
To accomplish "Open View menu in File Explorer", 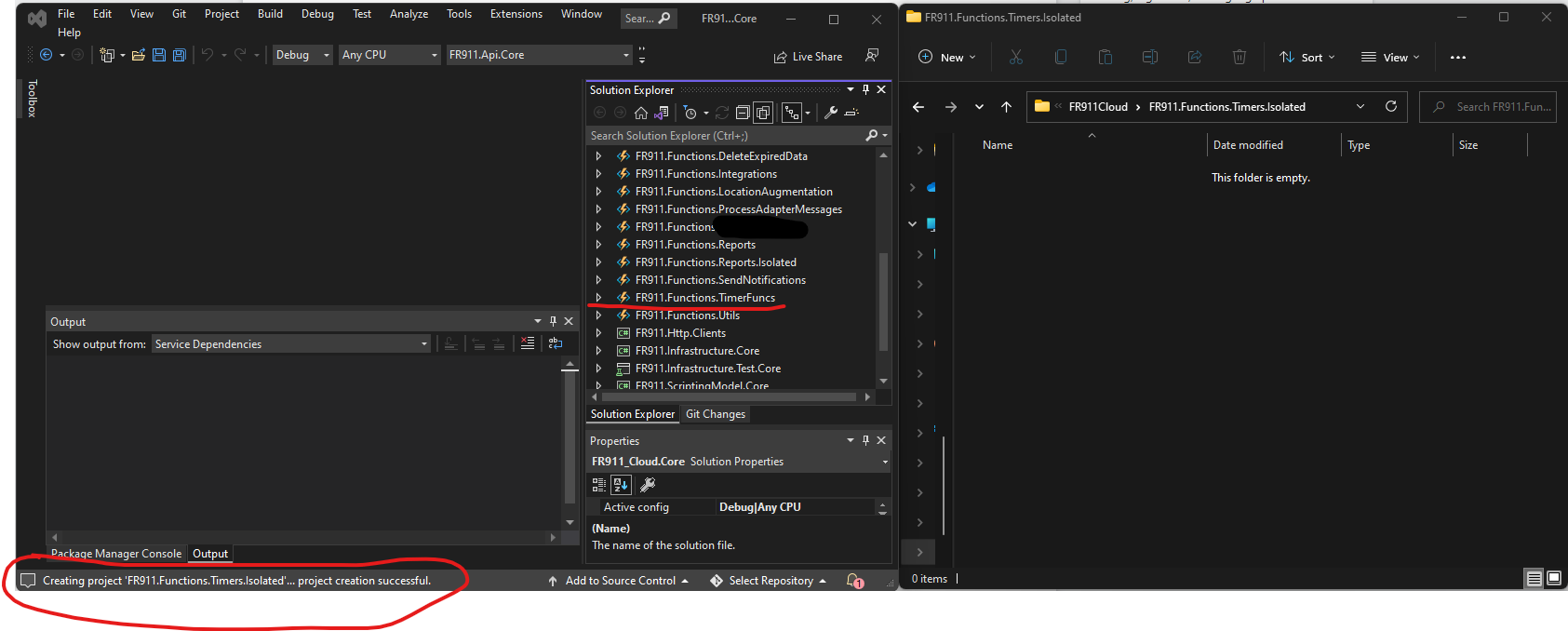I will click(x=1390, y=57).
